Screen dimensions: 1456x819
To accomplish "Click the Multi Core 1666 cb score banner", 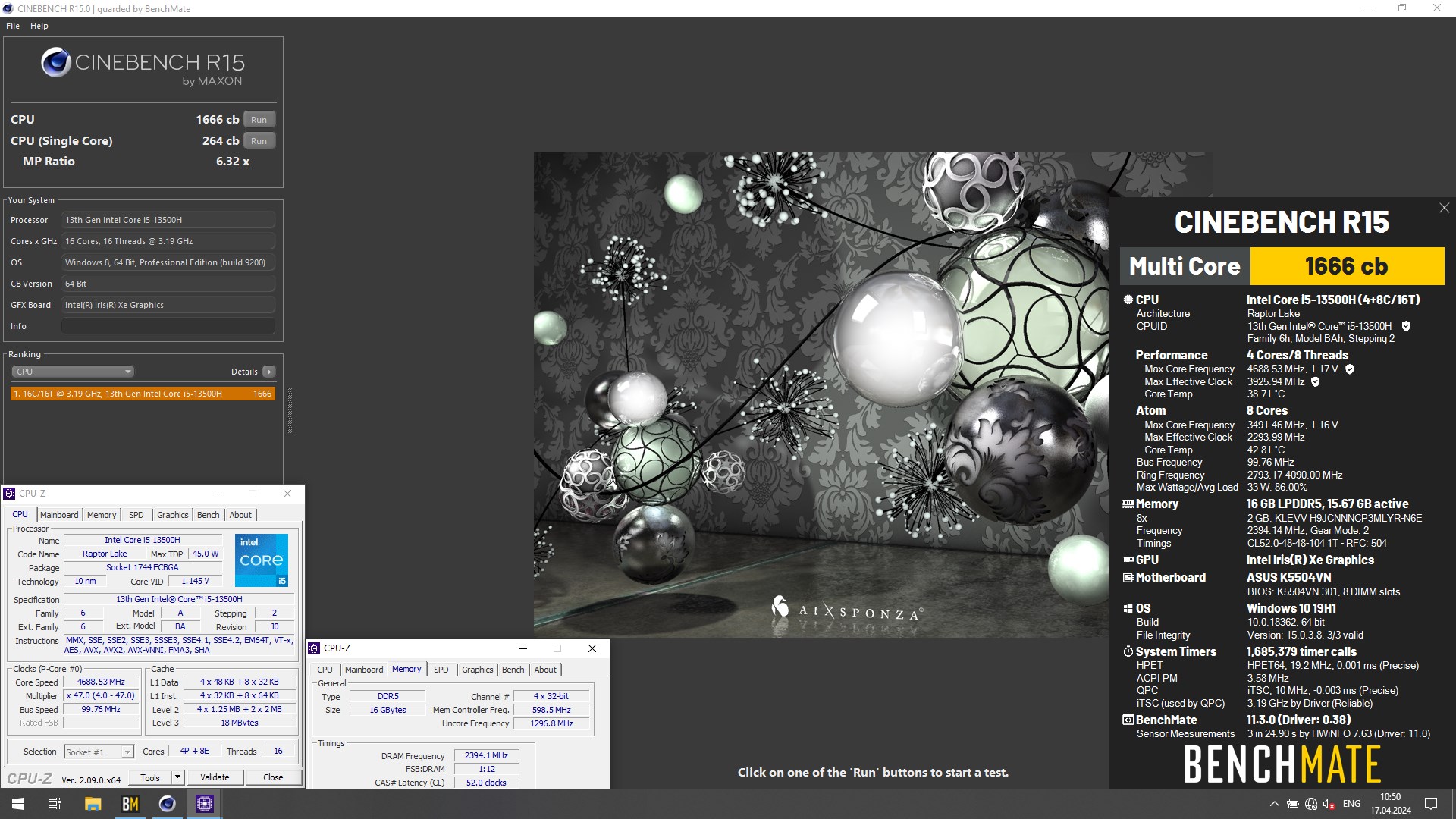I will point(1282,266).
